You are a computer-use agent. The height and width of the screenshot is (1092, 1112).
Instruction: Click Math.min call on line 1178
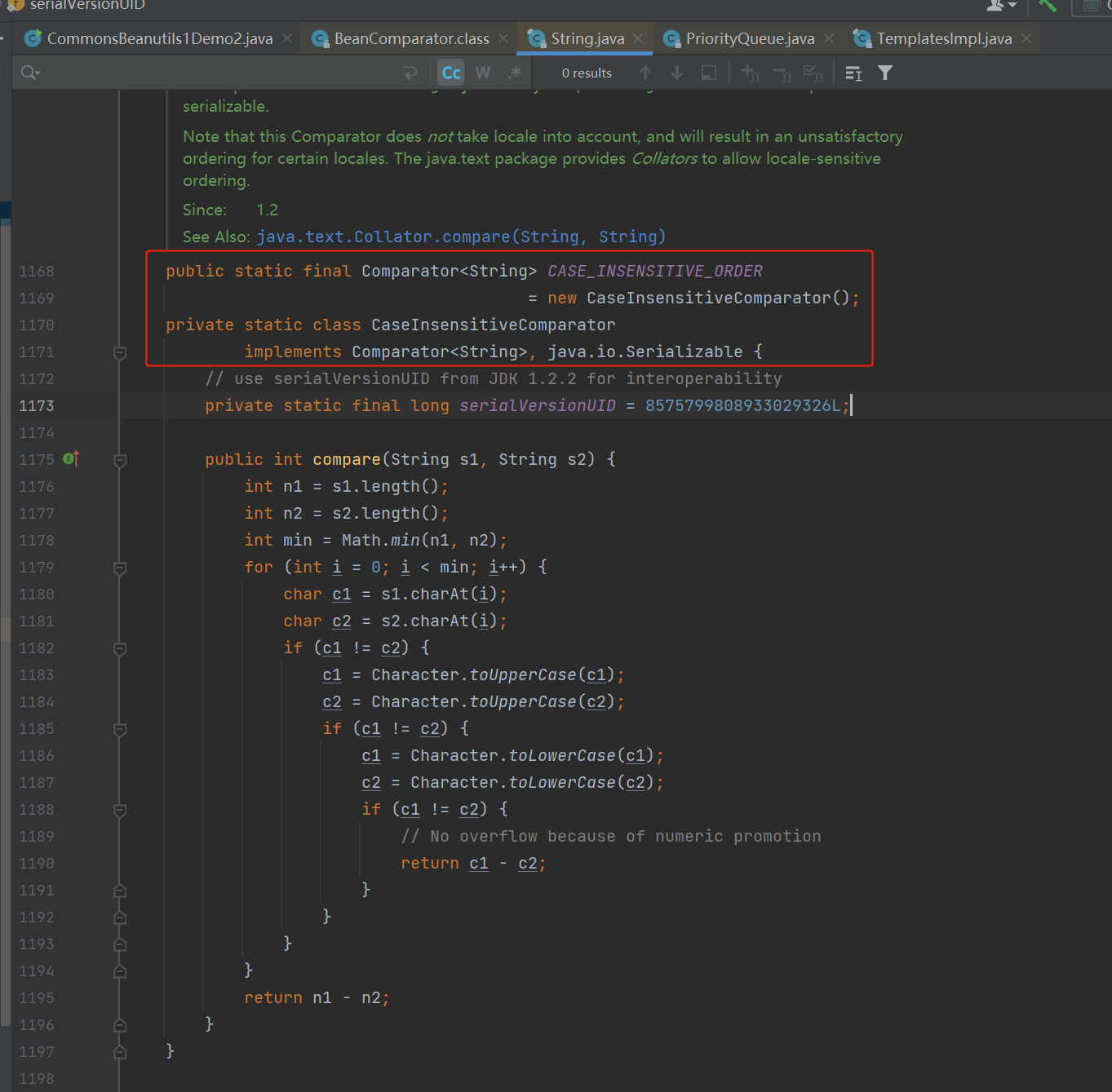420,540
